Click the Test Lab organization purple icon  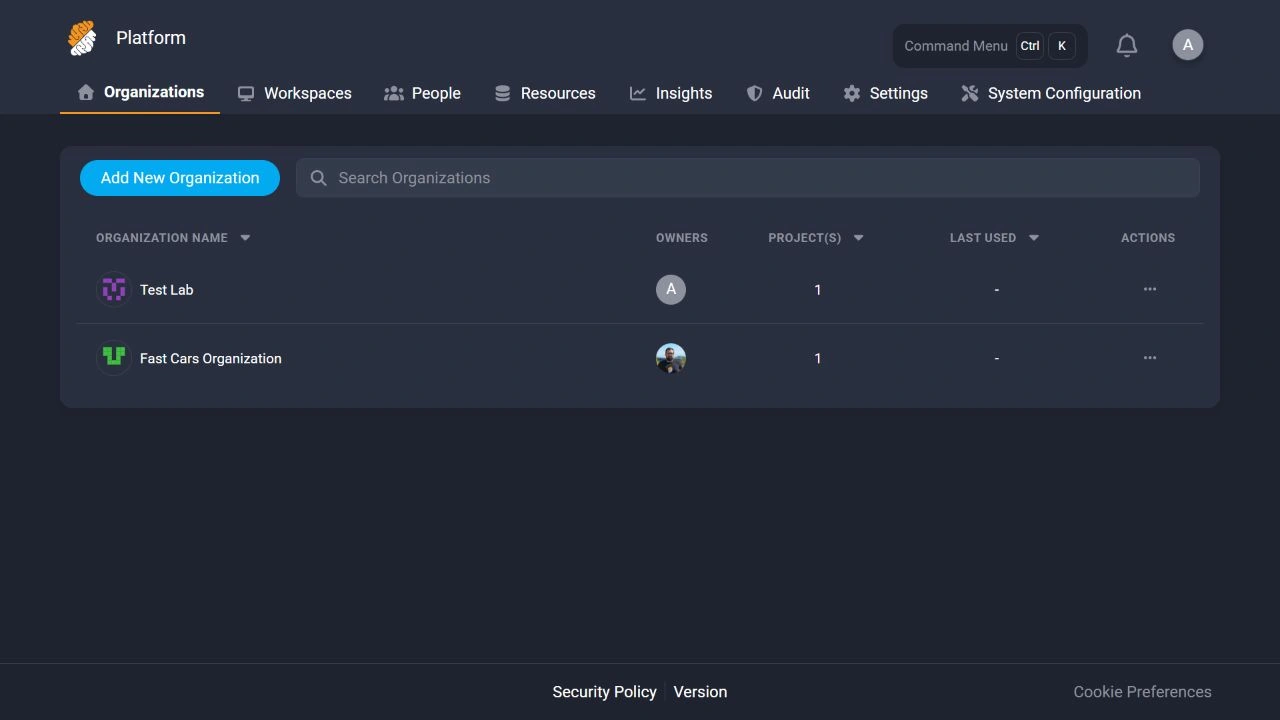point(114,290)
